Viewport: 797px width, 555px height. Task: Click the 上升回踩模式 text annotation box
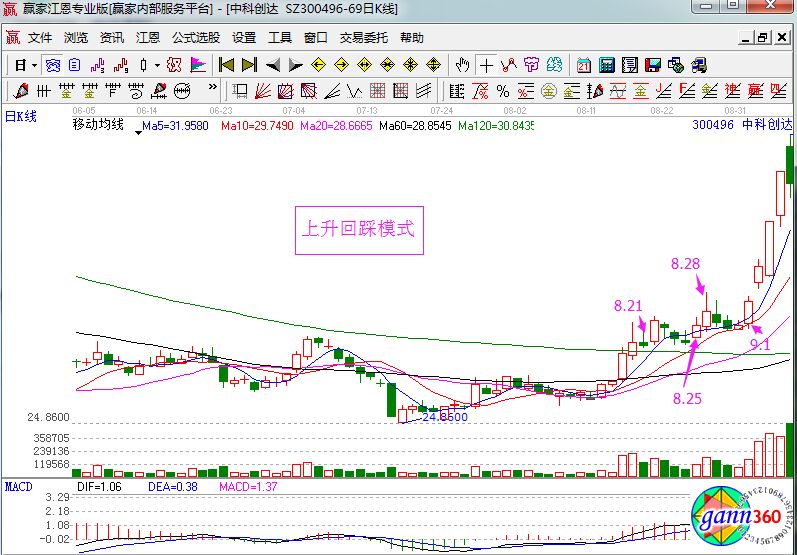[358, 229]
